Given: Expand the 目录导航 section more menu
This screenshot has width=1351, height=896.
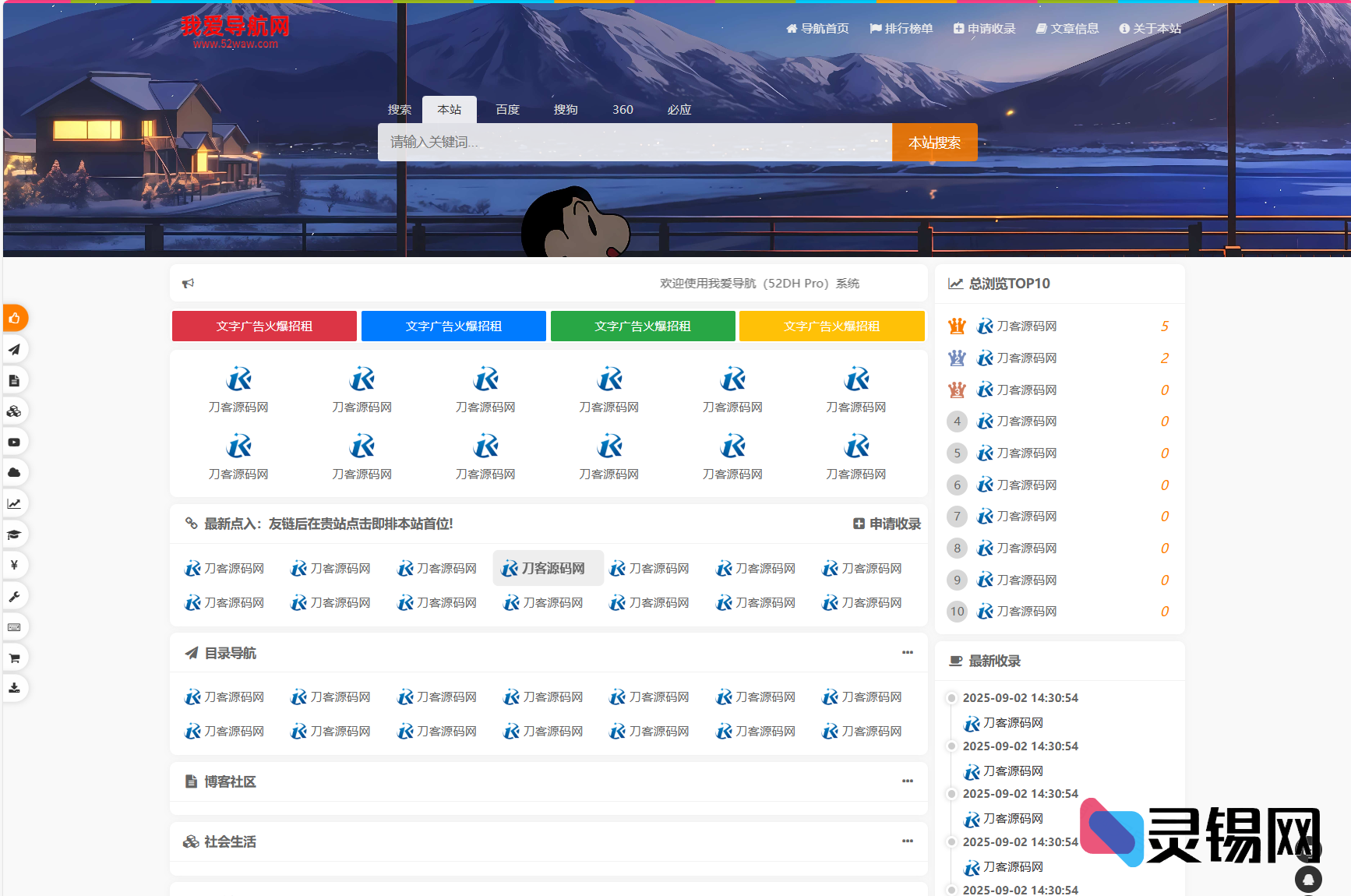Looking at the screenshot, I should pos(907,653).
